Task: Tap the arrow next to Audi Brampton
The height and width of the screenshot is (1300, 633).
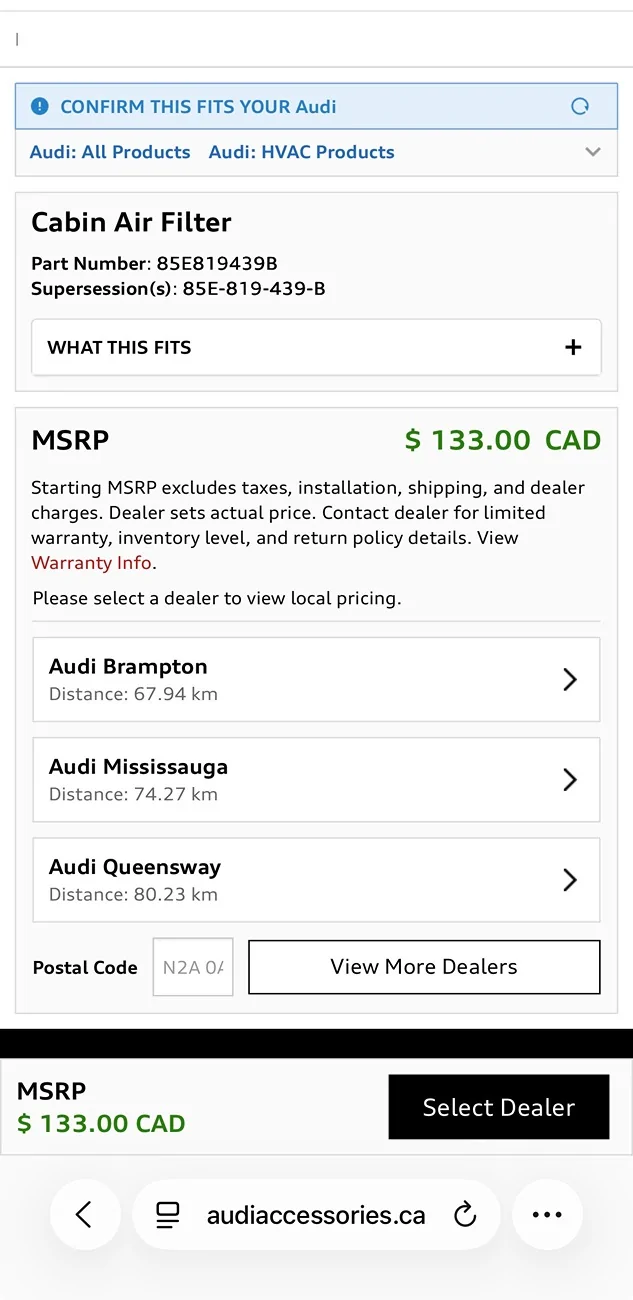Action: 570,679
